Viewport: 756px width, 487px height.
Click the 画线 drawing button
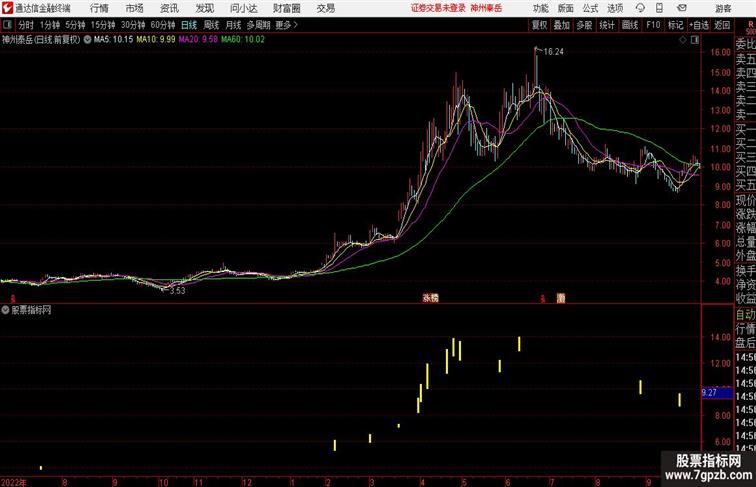(x=630, y=25)
